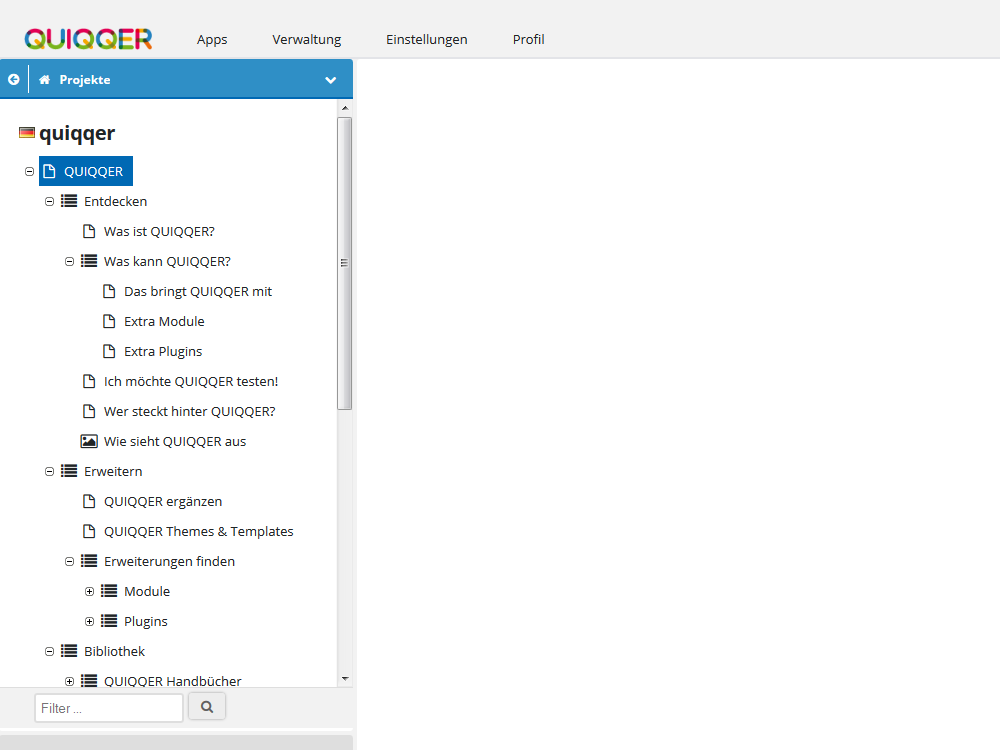Click the QUIQQER logo
This screenshot has width=1000, height=750.
click(x=88, y=39)
